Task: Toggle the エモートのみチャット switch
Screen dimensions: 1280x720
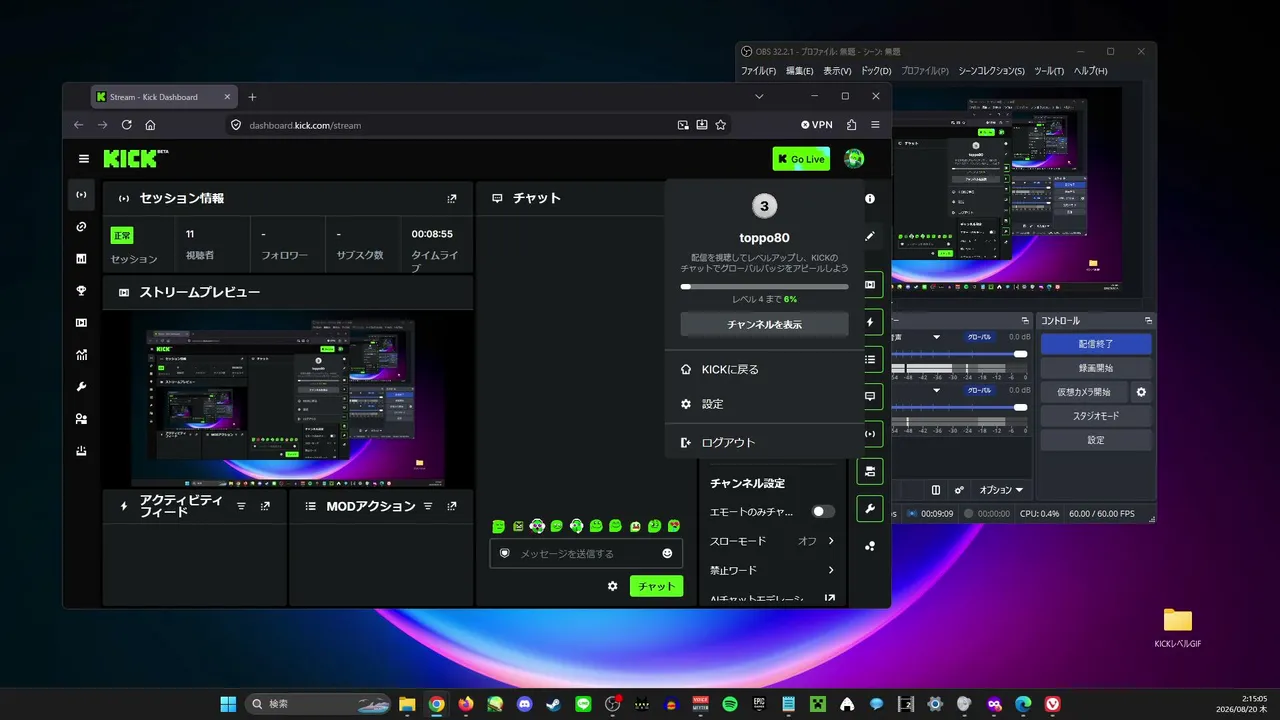Action: (822, 511)
